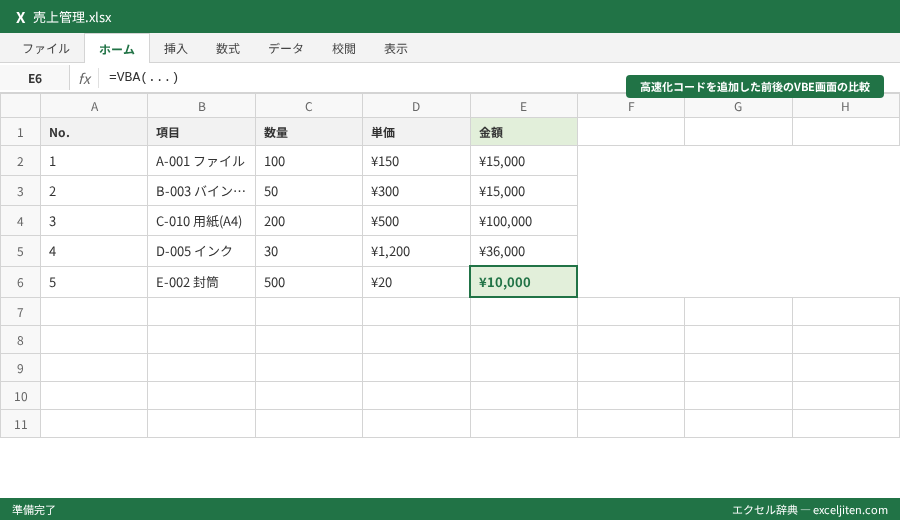
Task: Select quantity cell 100
Action: click(309, 161)
